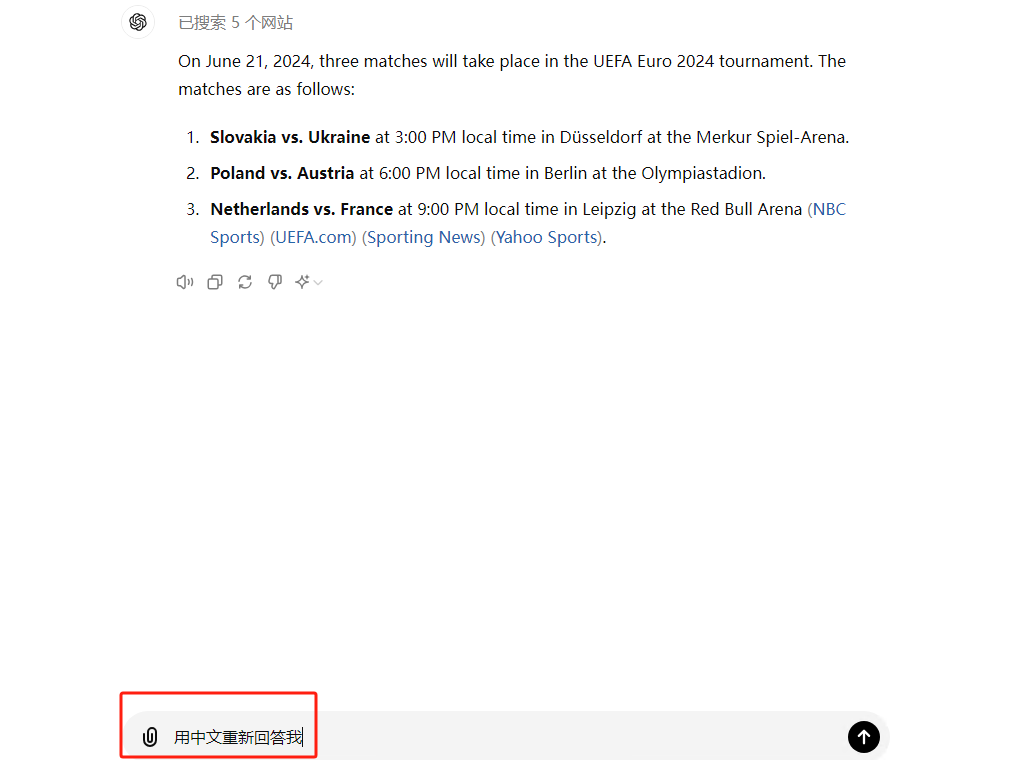1028x760 pixels.
Task: Follow the Sporting News citation link
Action: (426, 237)
